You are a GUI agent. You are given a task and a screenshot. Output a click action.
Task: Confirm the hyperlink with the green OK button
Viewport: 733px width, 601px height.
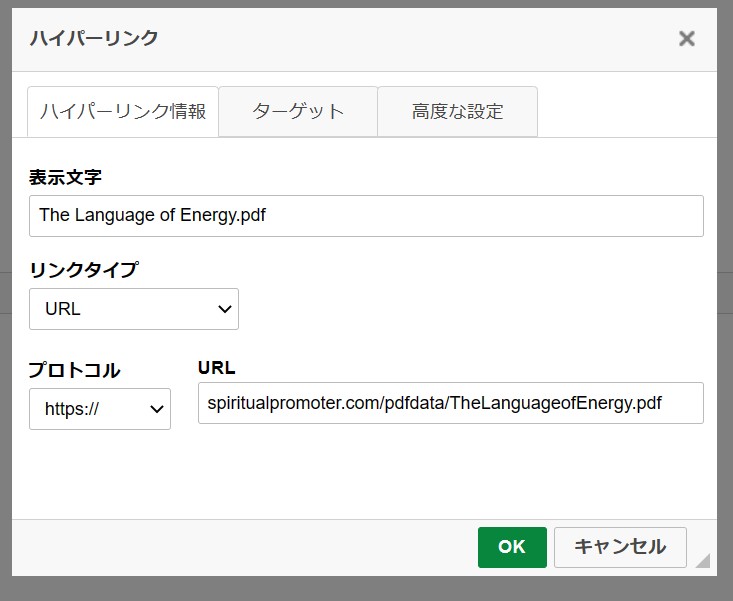pyautogui.click(x=512, y=547)
